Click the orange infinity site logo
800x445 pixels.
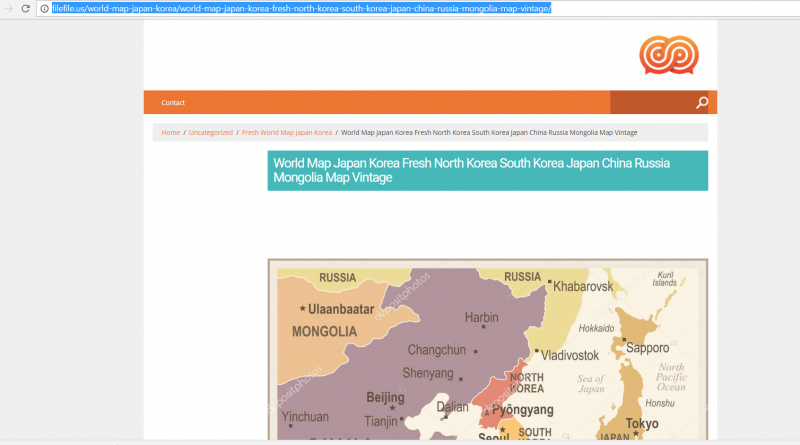(662, 54)
